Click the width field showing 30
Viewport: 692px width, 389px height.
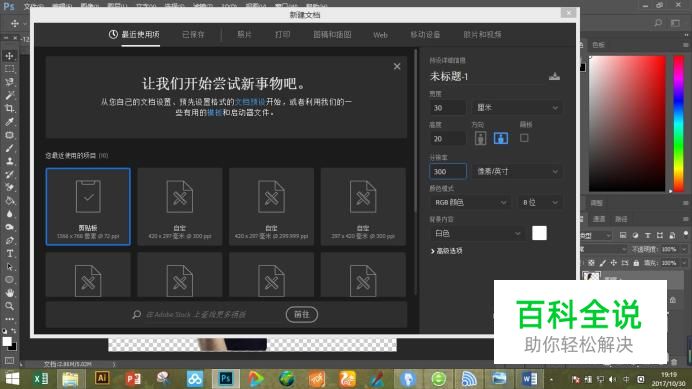click(x=448, y=108)
